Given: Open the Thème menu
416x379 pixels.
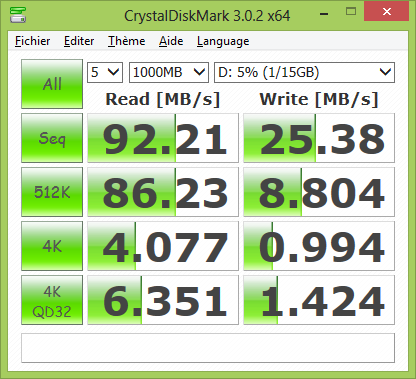Looking at the screenshot, I should pos(127,41).
